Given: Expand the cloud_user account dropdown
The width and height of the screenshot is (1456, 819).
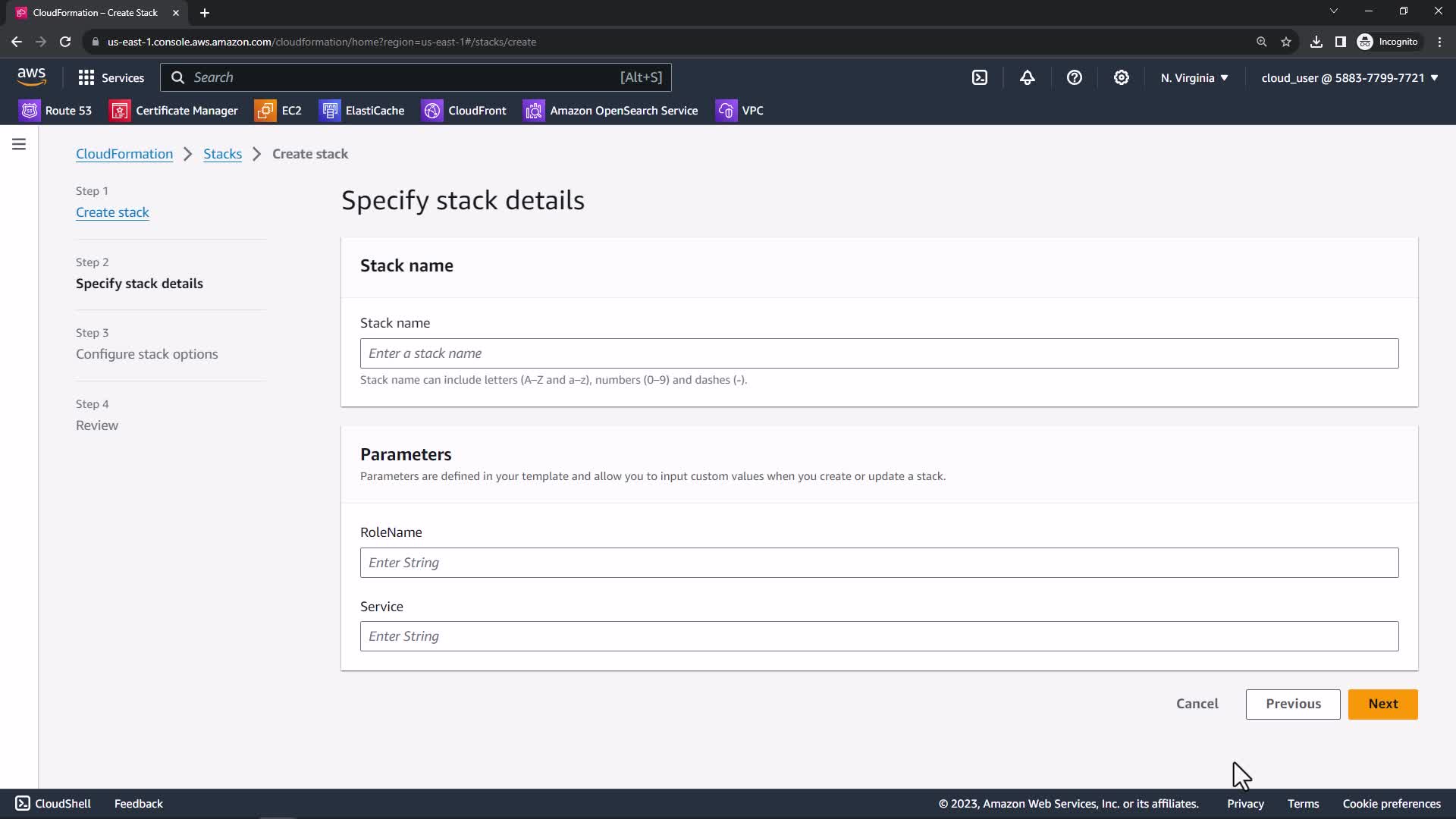Looking at the screenshot, I should (x=1350, y=77).
